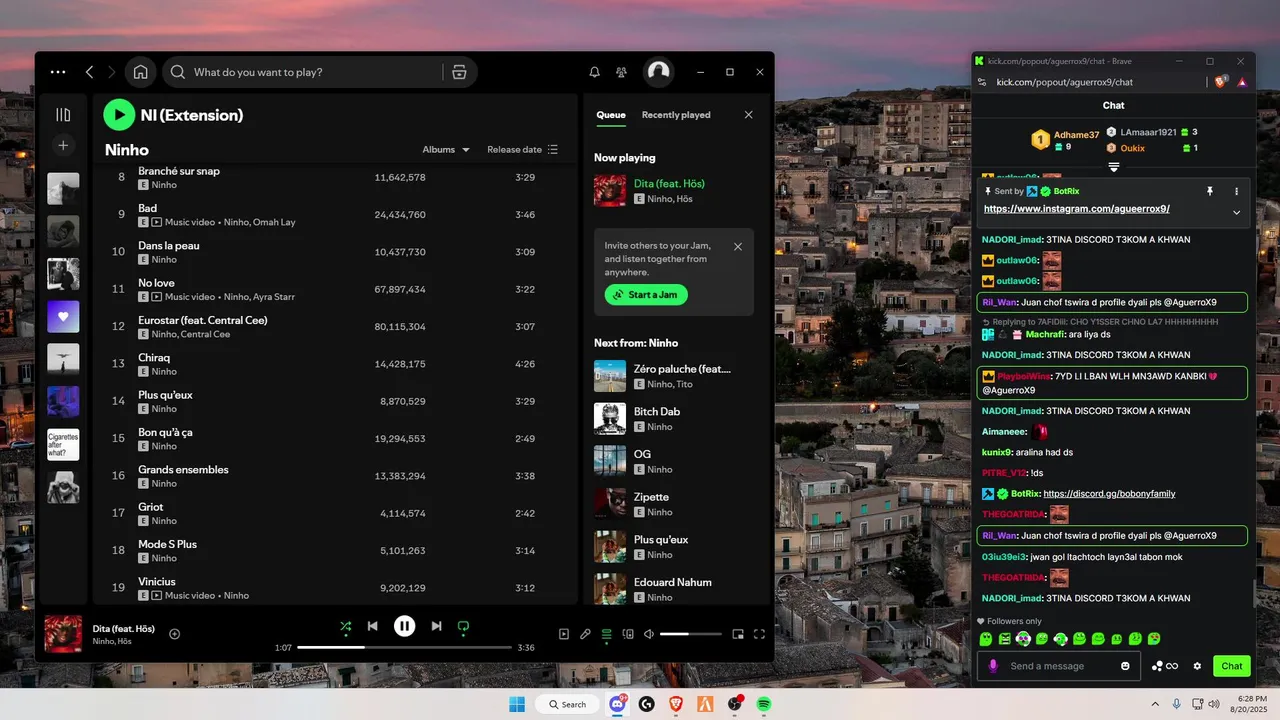Screen dimensions: 1280x720
Task: Open Kick chat settings gear
Action: (1197, 666)
